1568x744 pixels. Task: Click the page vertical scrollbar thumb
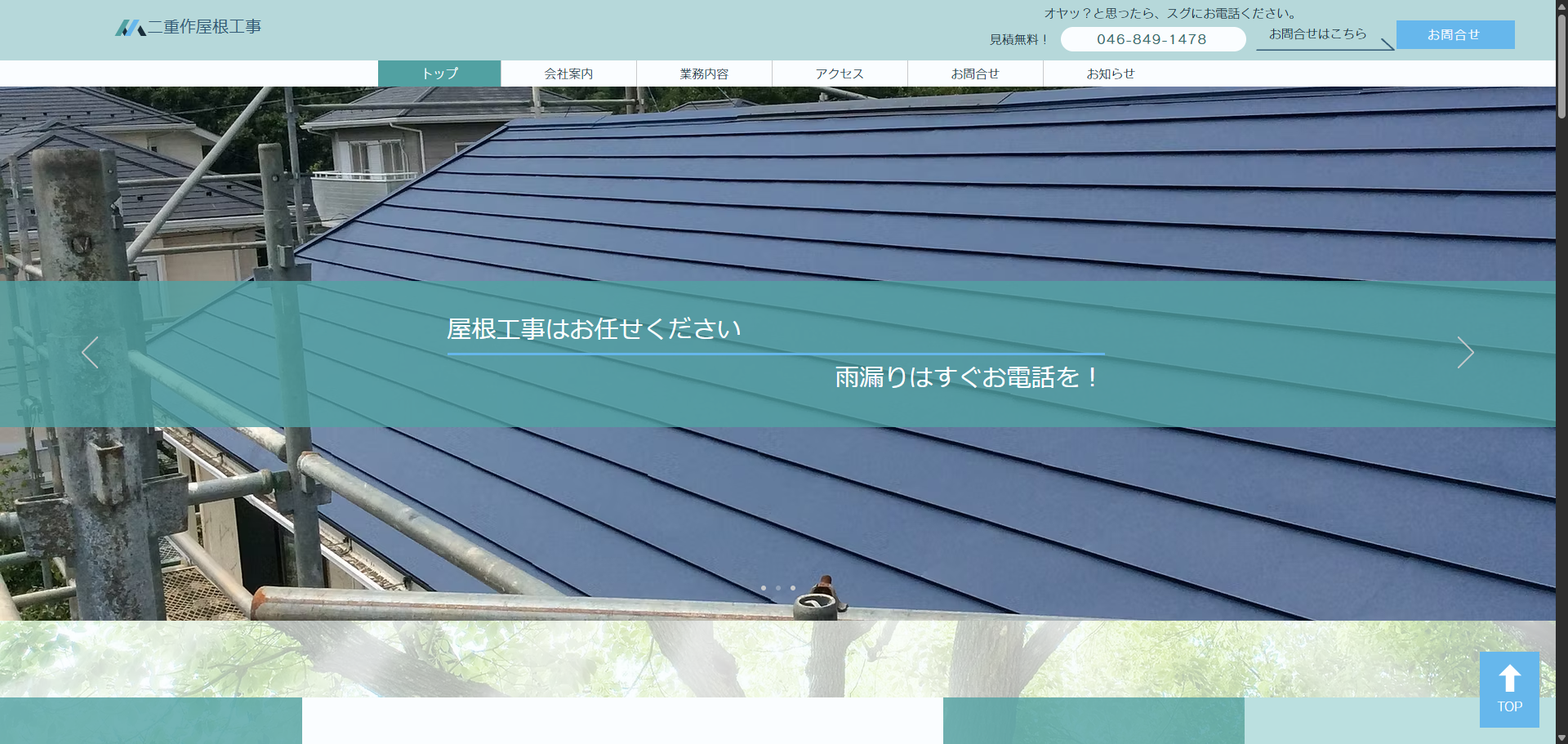(1561, 65)
